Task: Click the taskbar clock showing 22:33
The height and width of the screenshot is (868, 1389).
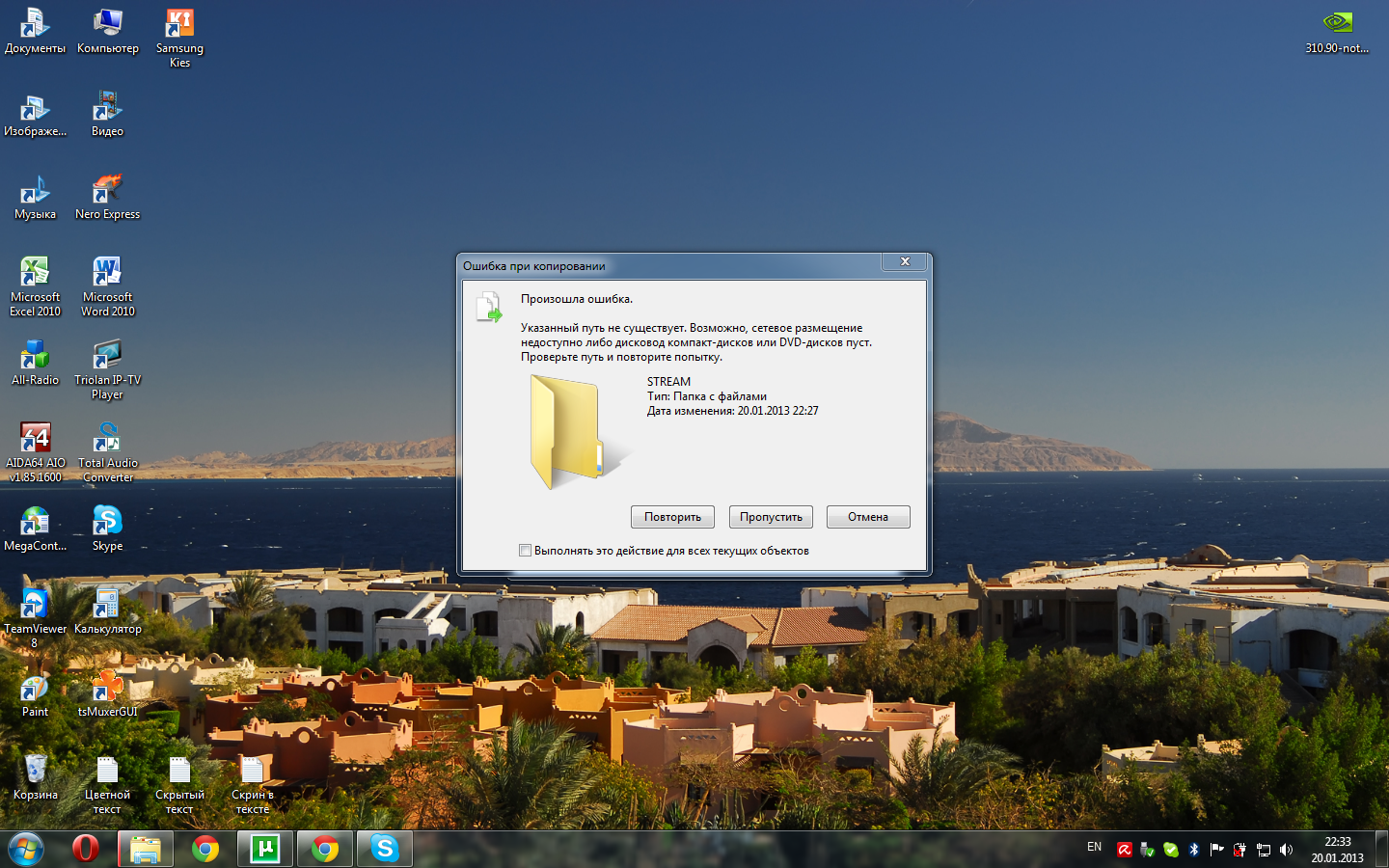Action: click(x=1337, y=850)
